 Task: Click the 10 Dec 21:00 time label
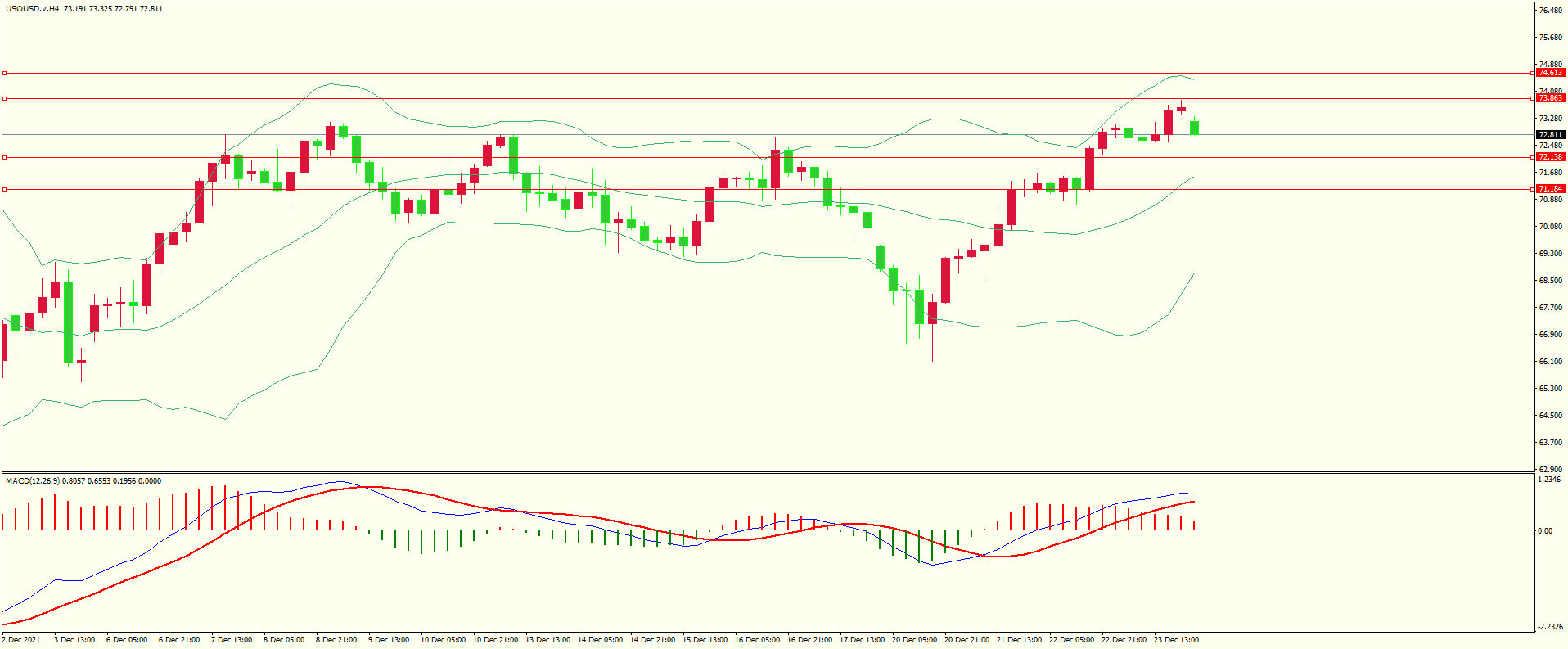point(495,640)
